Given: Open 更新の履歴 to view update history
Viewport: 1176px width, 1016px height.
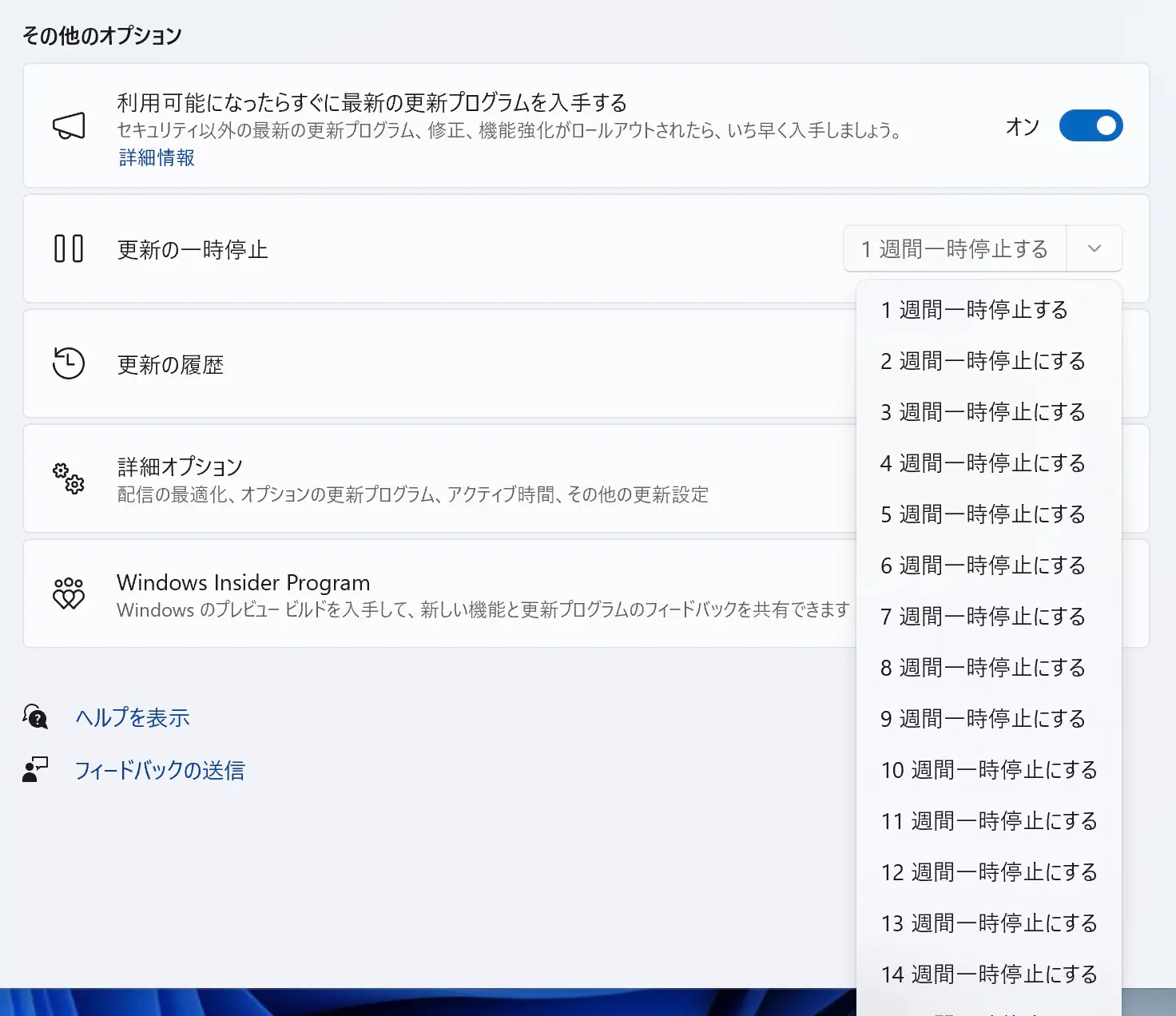Looking at the screenshot, I should tap(320, 364).
